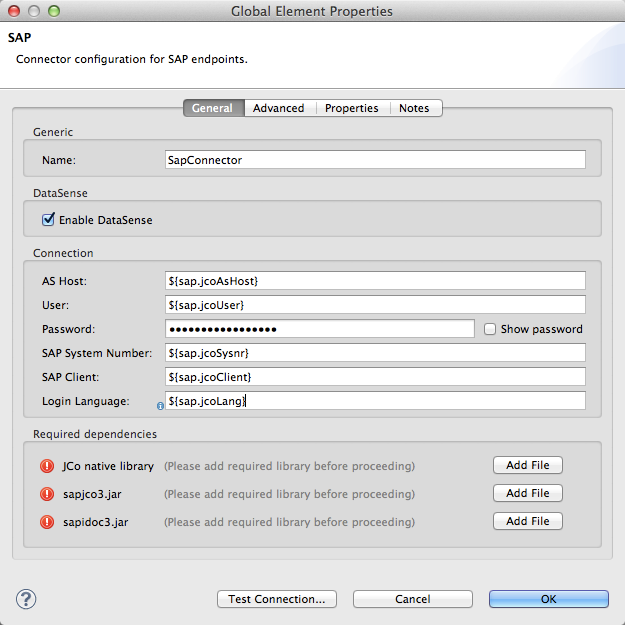Select the Notes tab
This screenshot has height=625, width=625.
(414, 108)
